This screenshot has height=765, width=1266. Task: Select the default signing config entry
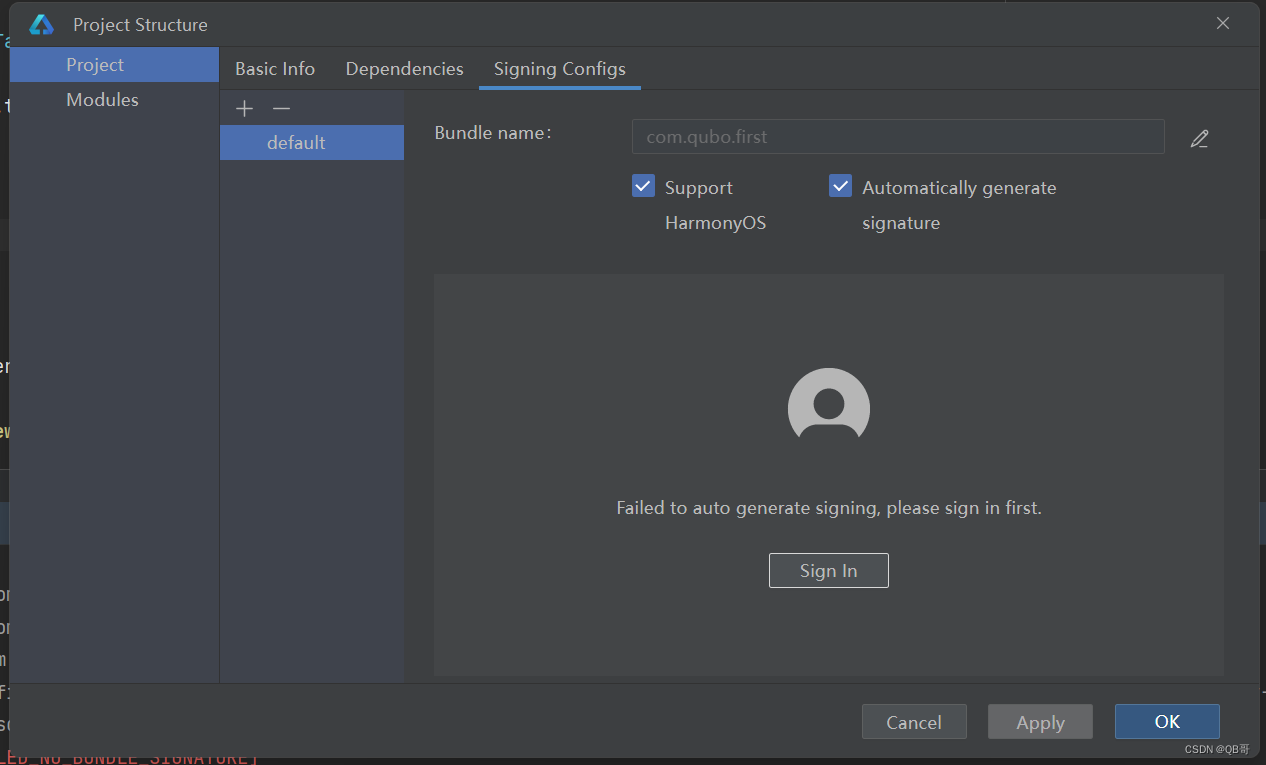coord(296,142)
